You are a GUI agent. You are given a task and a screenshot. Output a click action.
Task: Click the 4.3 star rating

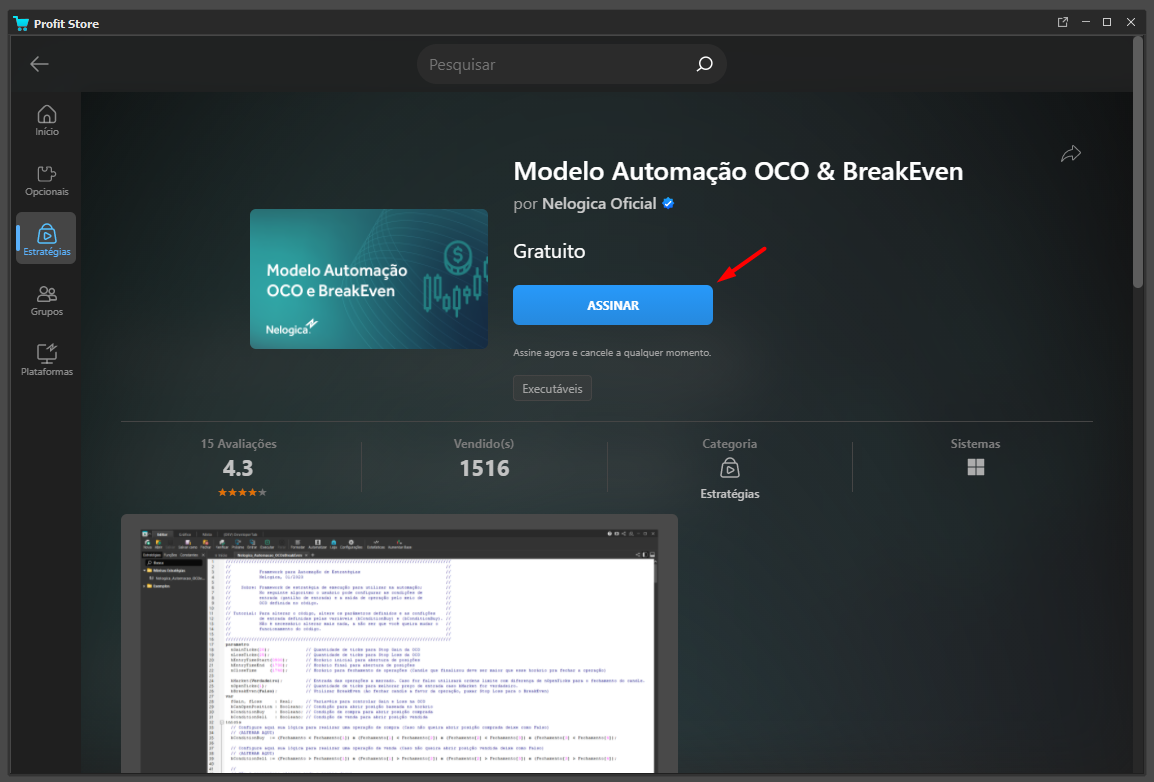click(x=242, y=492)
